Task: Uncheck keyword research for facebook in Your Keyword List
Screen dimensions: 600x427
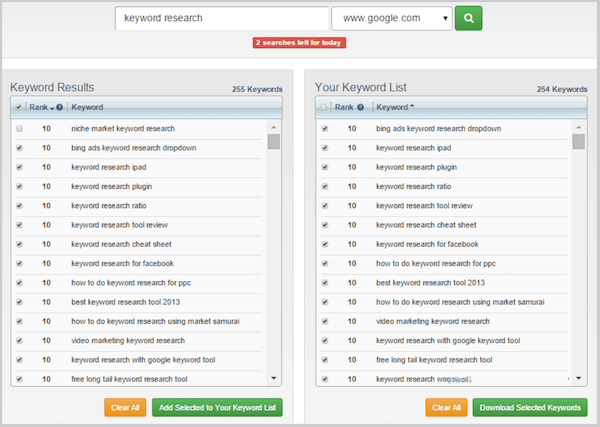Action: [325, 244]
